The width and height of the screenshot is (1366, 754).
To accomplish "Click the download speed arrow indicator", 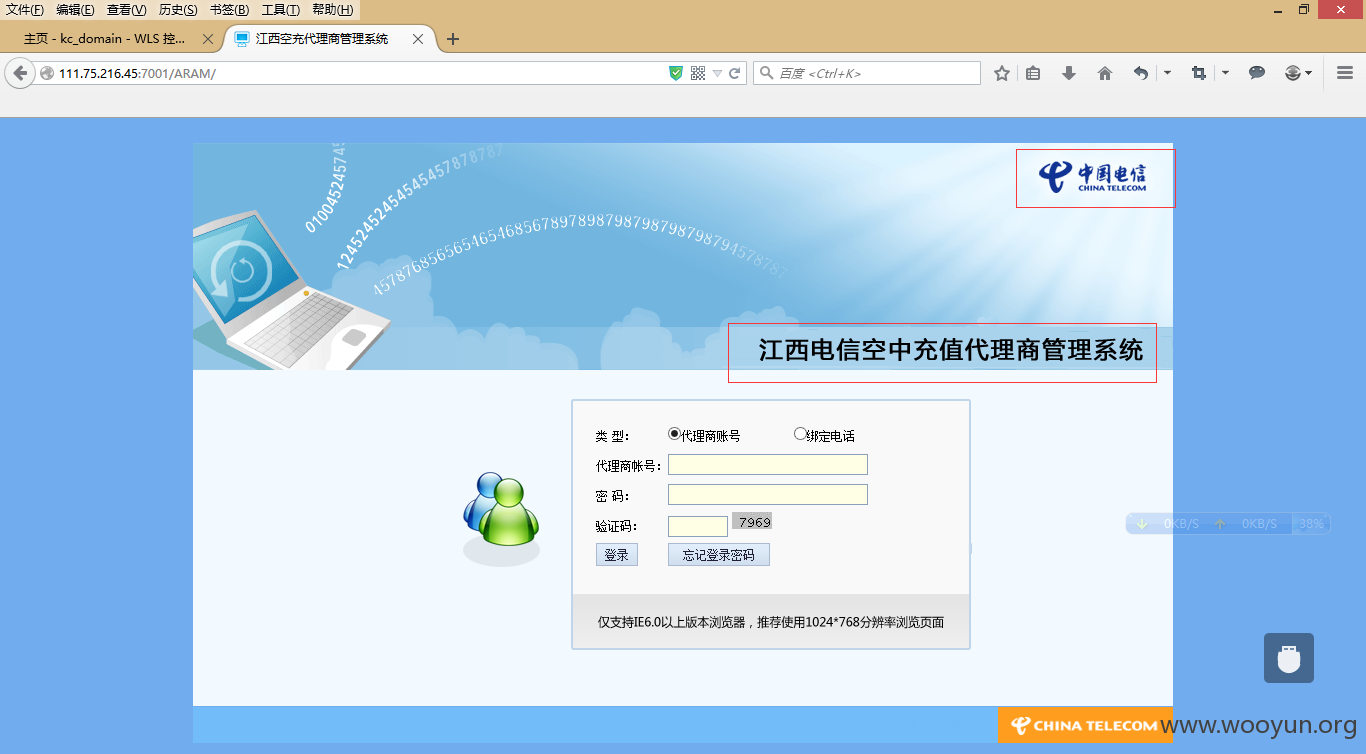I will 1141,524.
